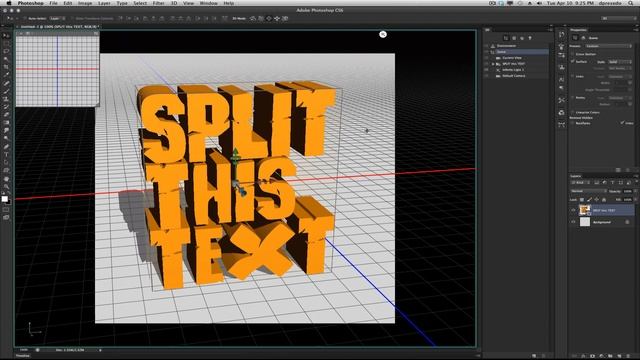This screenshot has height=360, width=640.
Task: Toggle visibility of SPLIT this TEXT layer
Action: pos(573,210)
